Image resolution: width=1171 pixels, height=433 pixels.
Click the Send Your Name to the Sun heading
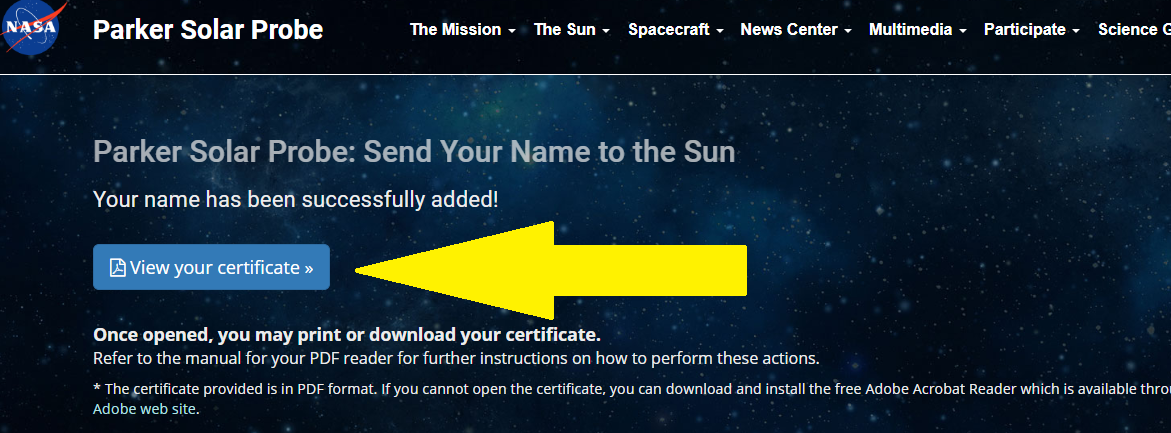(x=414, y=152)
